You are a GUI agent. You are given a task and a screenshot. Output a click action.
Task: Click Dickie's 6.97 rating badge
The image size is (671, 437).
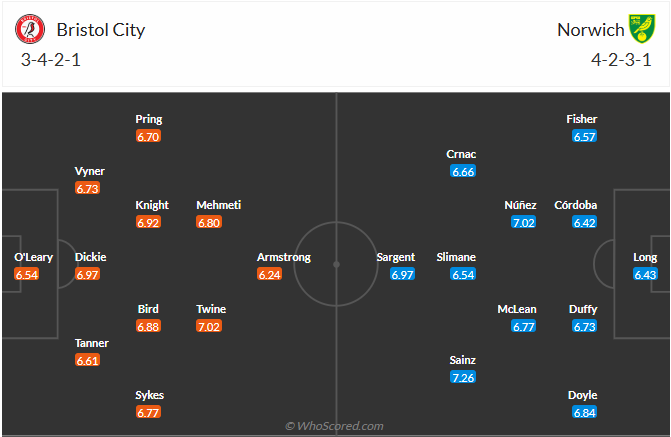90,274
